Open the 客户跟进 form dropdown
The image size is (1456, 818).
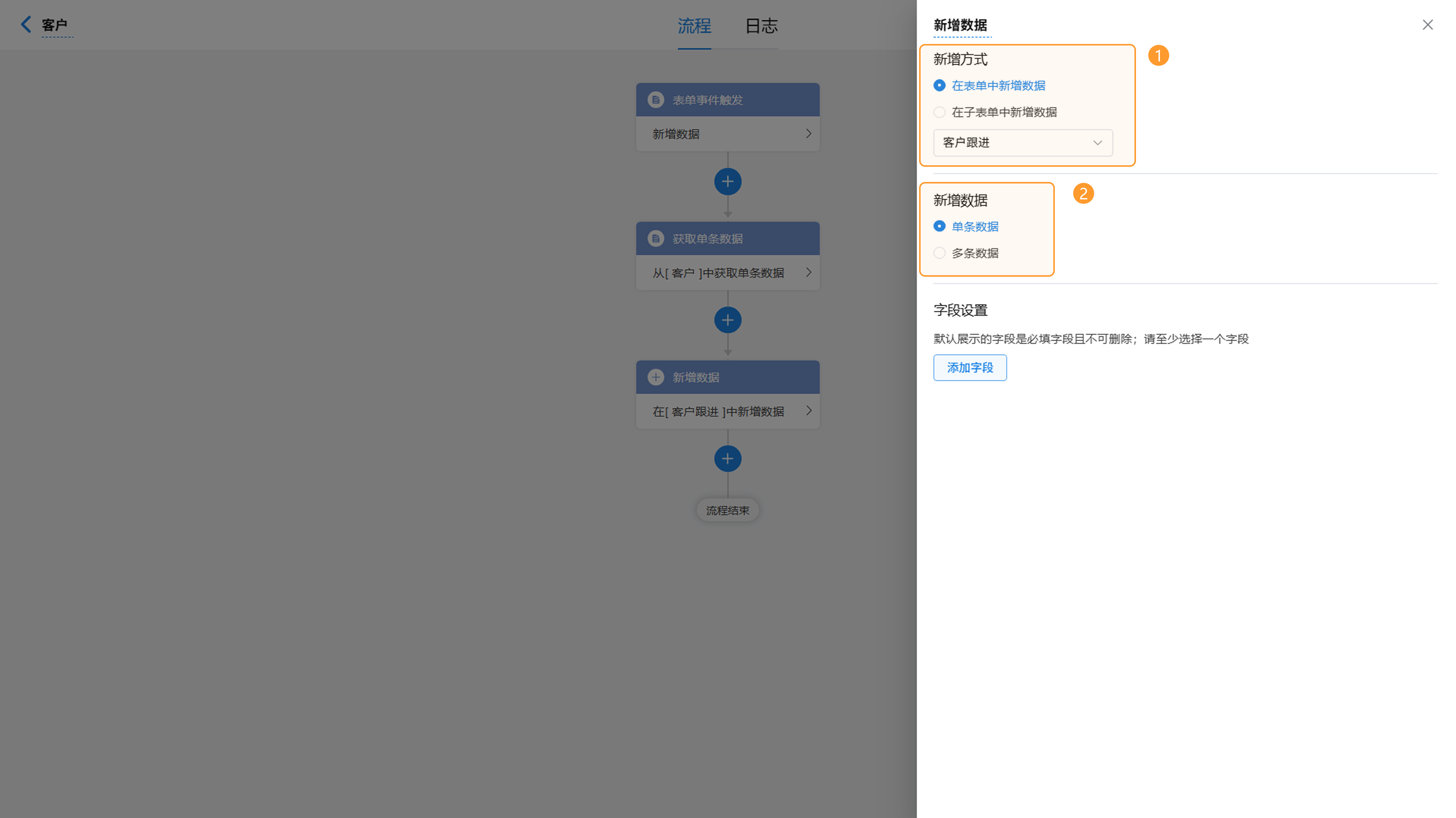point(1023,143)
